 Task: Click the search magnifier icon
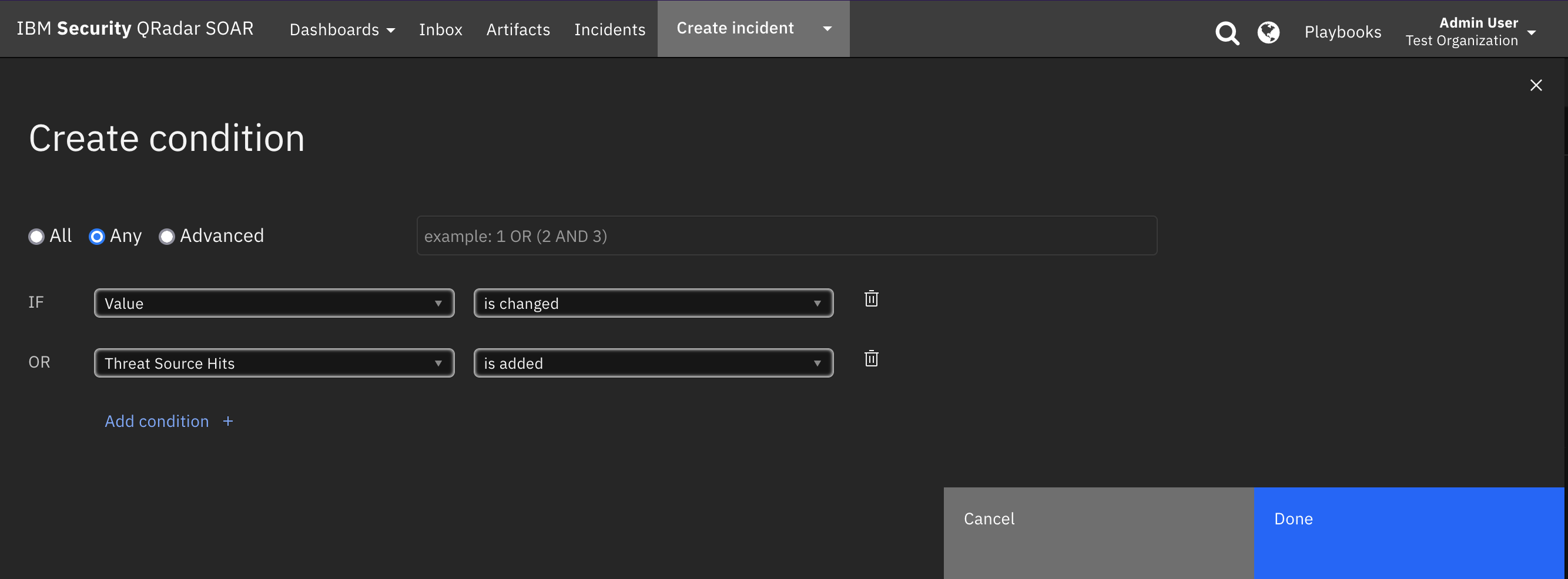coord(1227,32)
